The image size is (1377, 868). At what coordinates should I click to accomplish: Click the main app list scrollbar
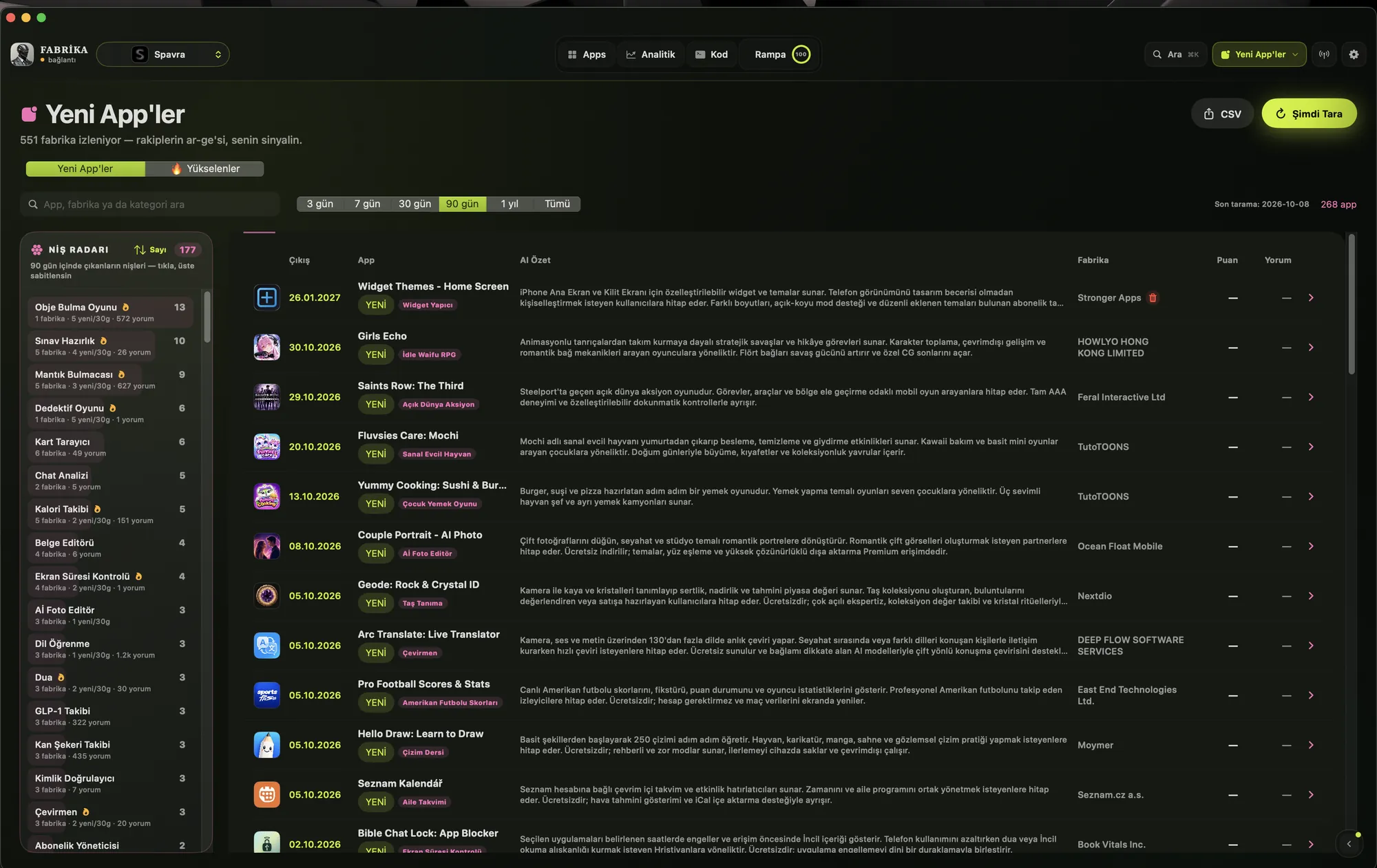(x=1352, y=305)
